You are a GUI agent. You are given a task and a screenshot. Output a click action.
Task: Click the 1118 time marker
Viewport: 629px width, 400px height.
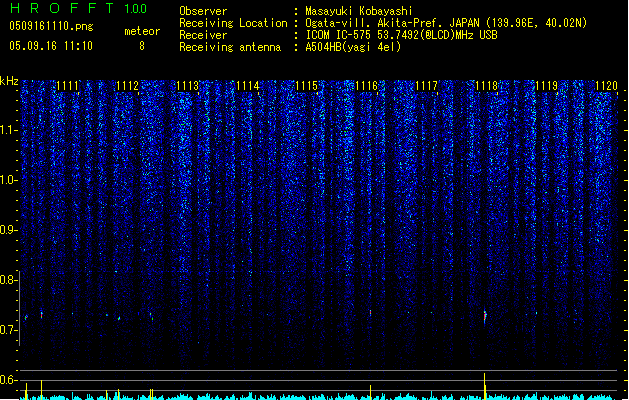click(487, 86)
